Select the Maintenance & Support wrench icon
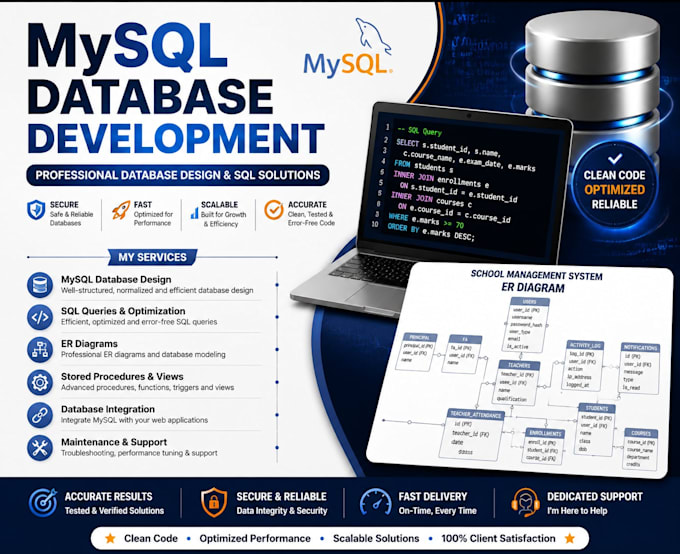 pos(40,448)
